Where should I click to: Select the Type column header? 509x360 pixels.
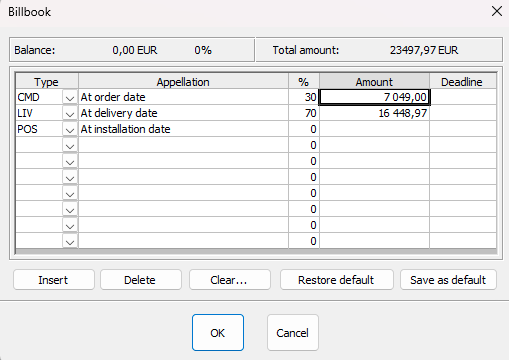[x=47, y=82]
